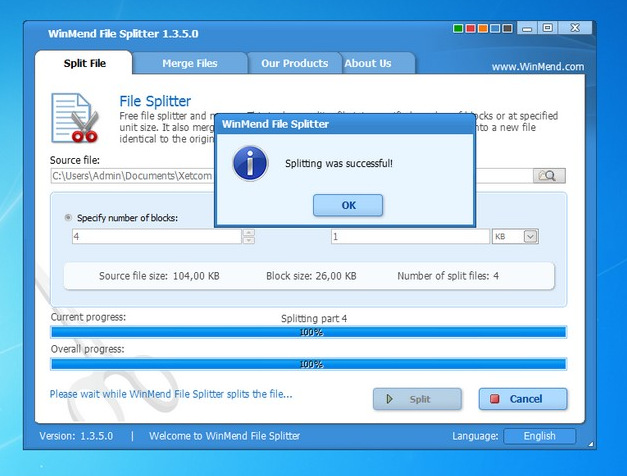Click the window resize grip icon
This screenshot has width=627, height=476.
tap(591, 444)
